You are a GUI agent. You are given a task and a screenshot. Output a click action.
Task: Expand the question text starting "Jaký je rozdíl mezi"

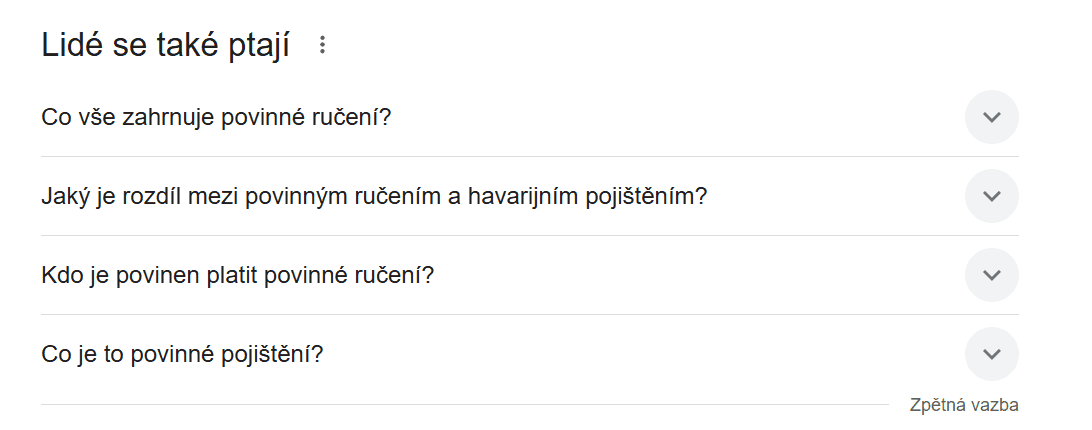[x=374, y=196]
